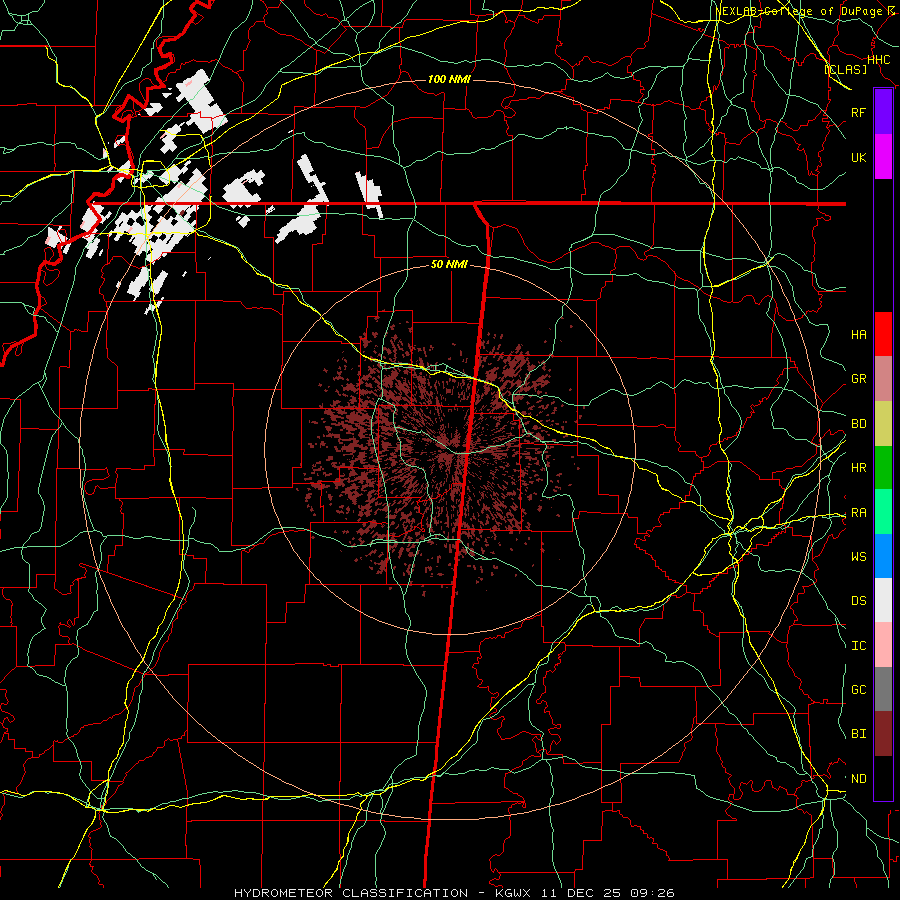Click the GR salmon color swatch

883,379
